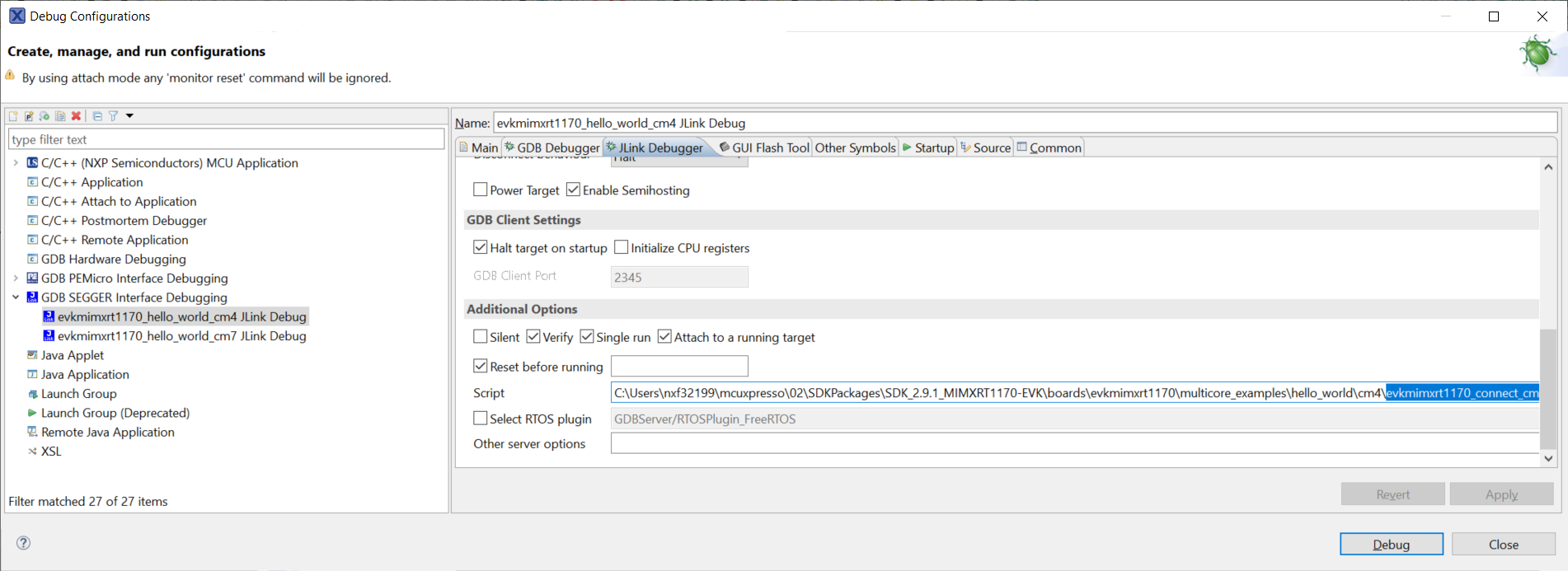Open the GDB Debugger tab

552,147
